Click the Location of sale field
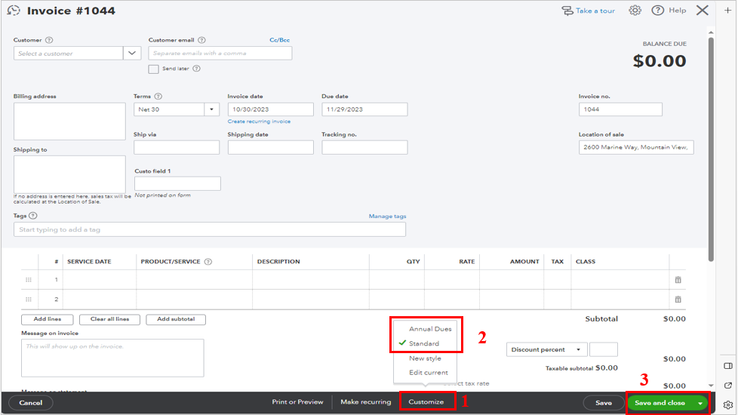 (x=636, y=147)
